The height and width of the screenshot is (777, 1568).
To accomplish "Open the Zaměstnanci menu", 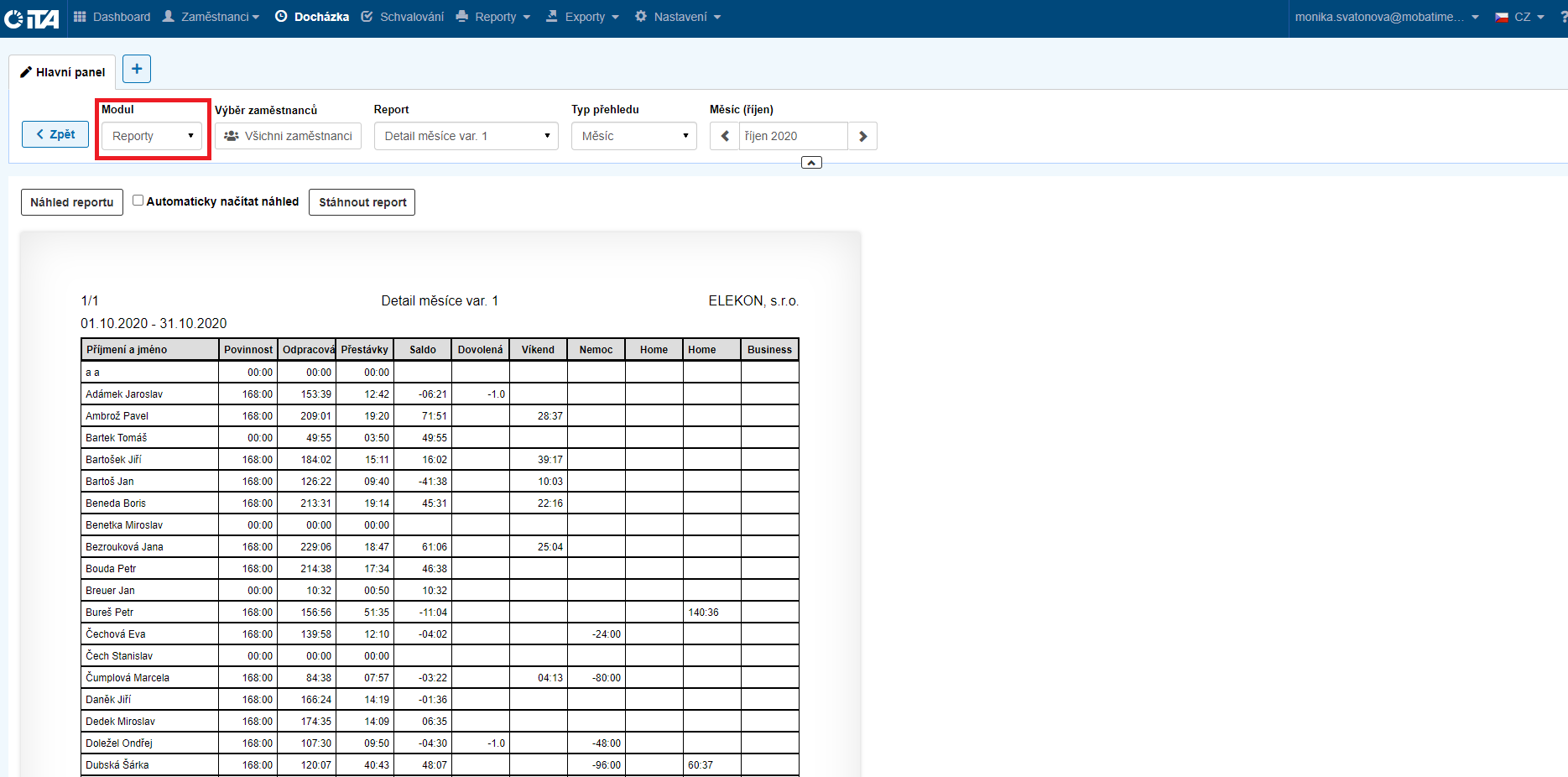I will (211, 17).
